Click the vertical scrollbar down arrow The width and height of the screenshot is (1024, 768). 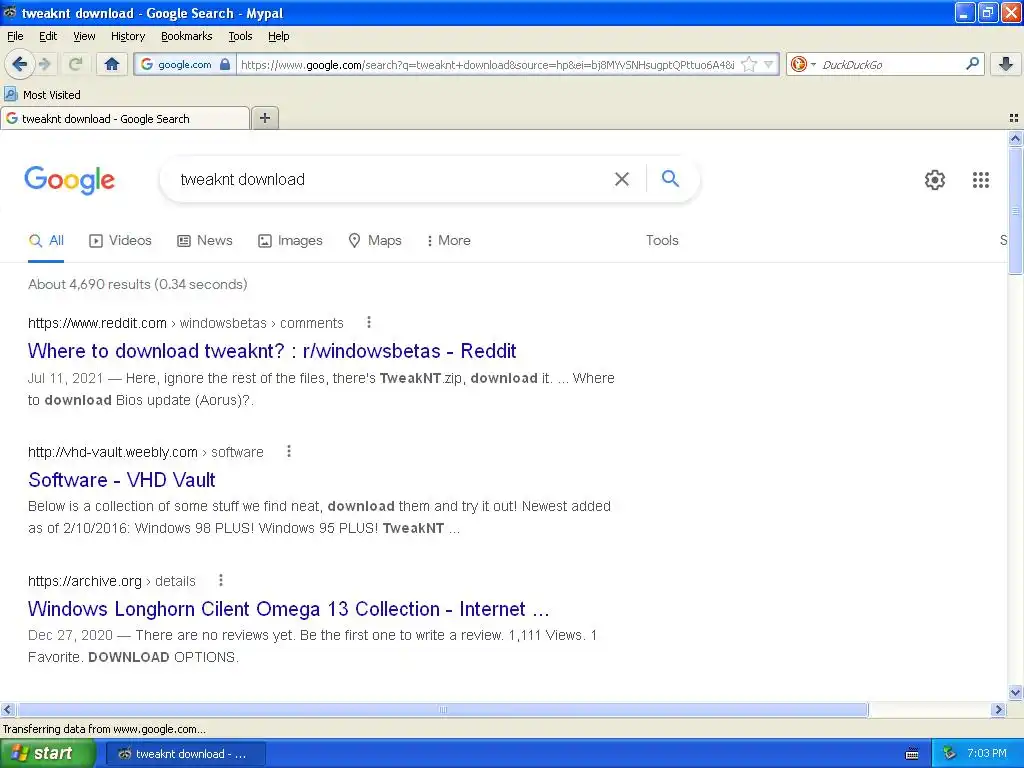1015,693
